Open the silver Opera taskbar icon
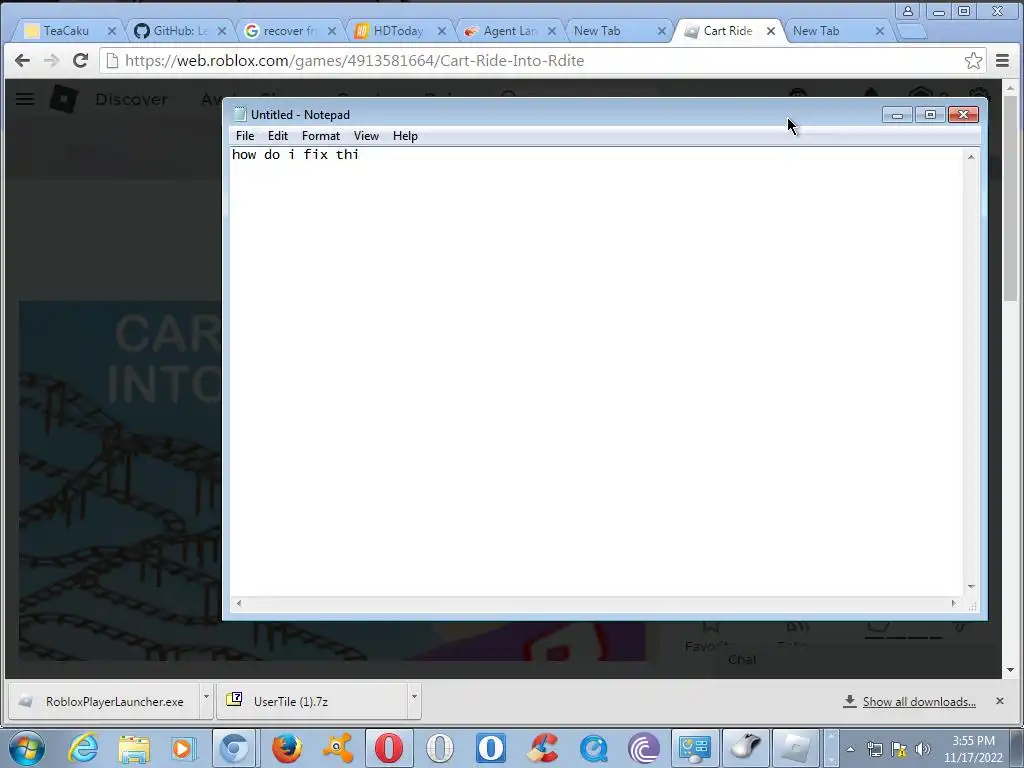The height and width of the screenshot is (768, 1024). [x=440, y=748]
